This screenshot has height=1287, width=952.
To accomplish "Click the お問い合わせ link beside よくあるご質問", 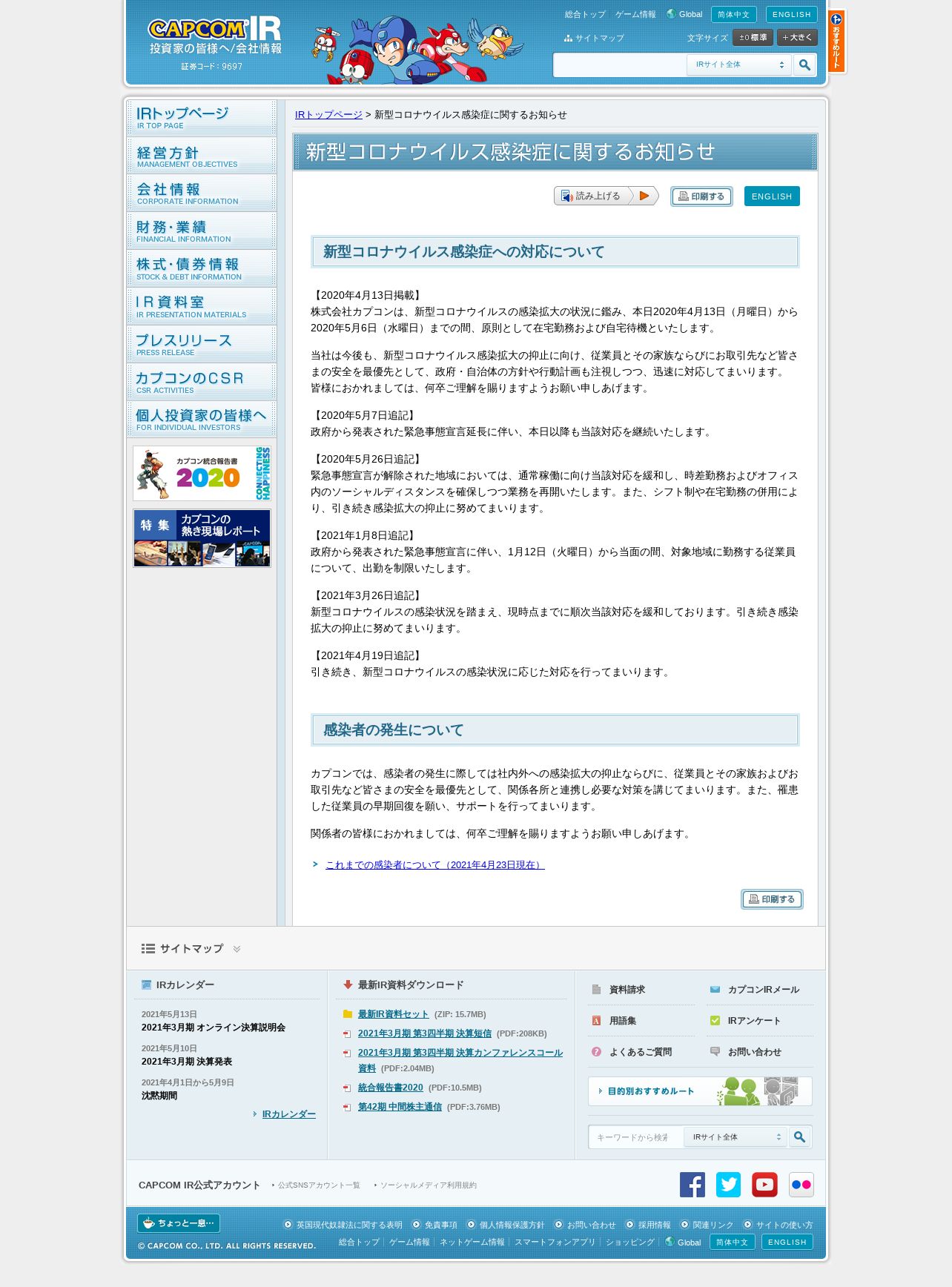I will tap(755, 1052).
